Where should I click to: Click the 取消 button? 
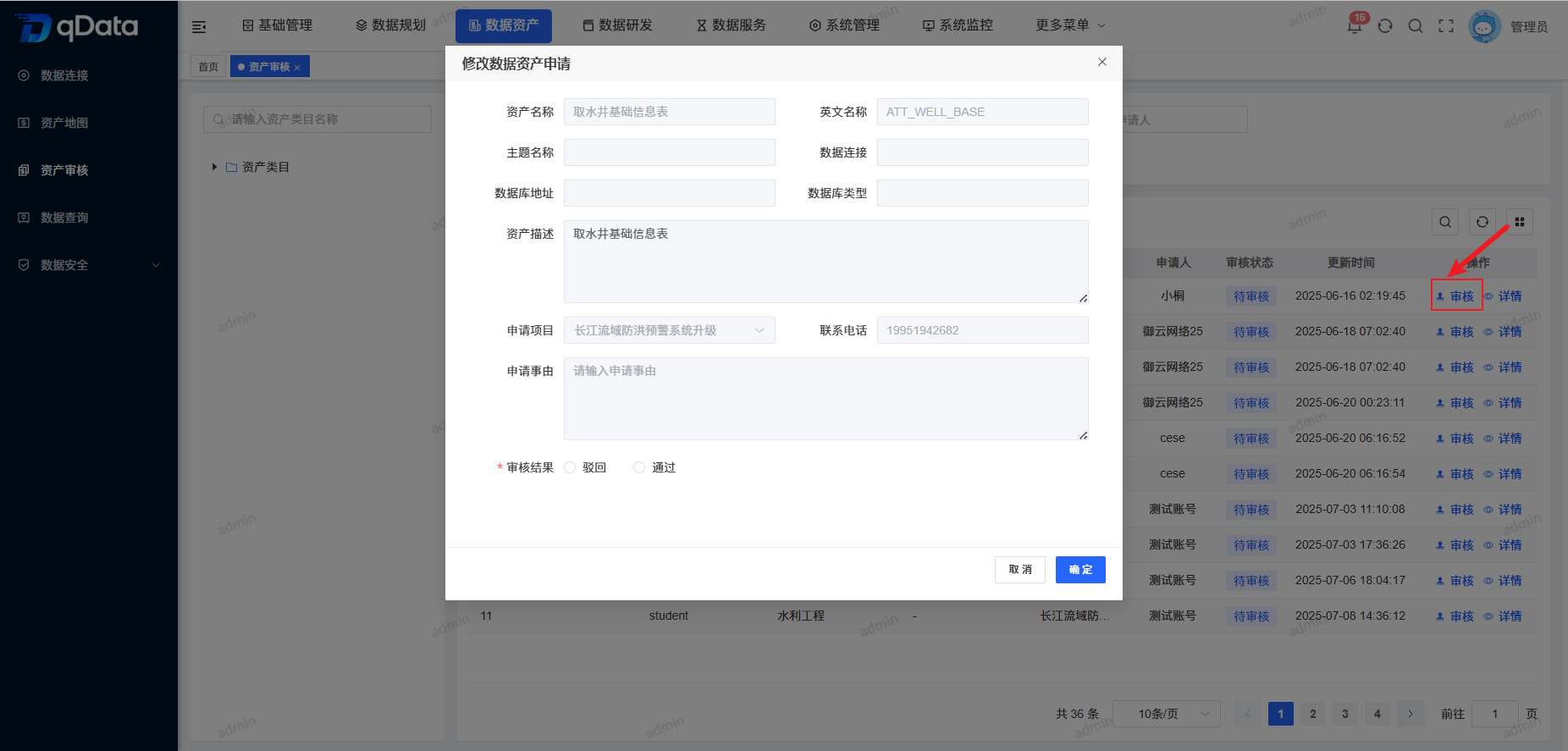pos(1020,570)
